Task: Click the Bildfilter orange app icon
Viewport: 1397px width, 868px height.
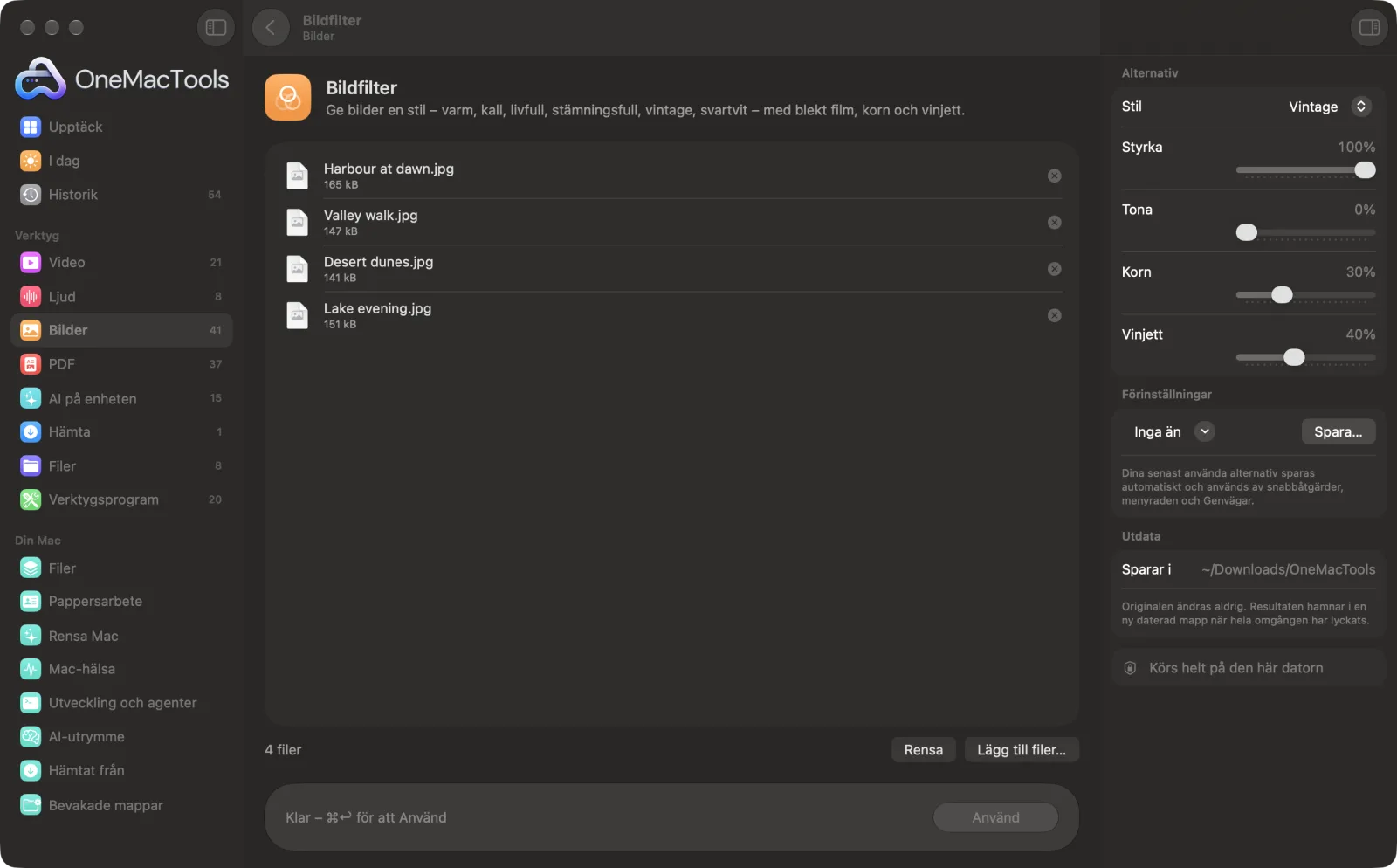Action: [288, 97]
